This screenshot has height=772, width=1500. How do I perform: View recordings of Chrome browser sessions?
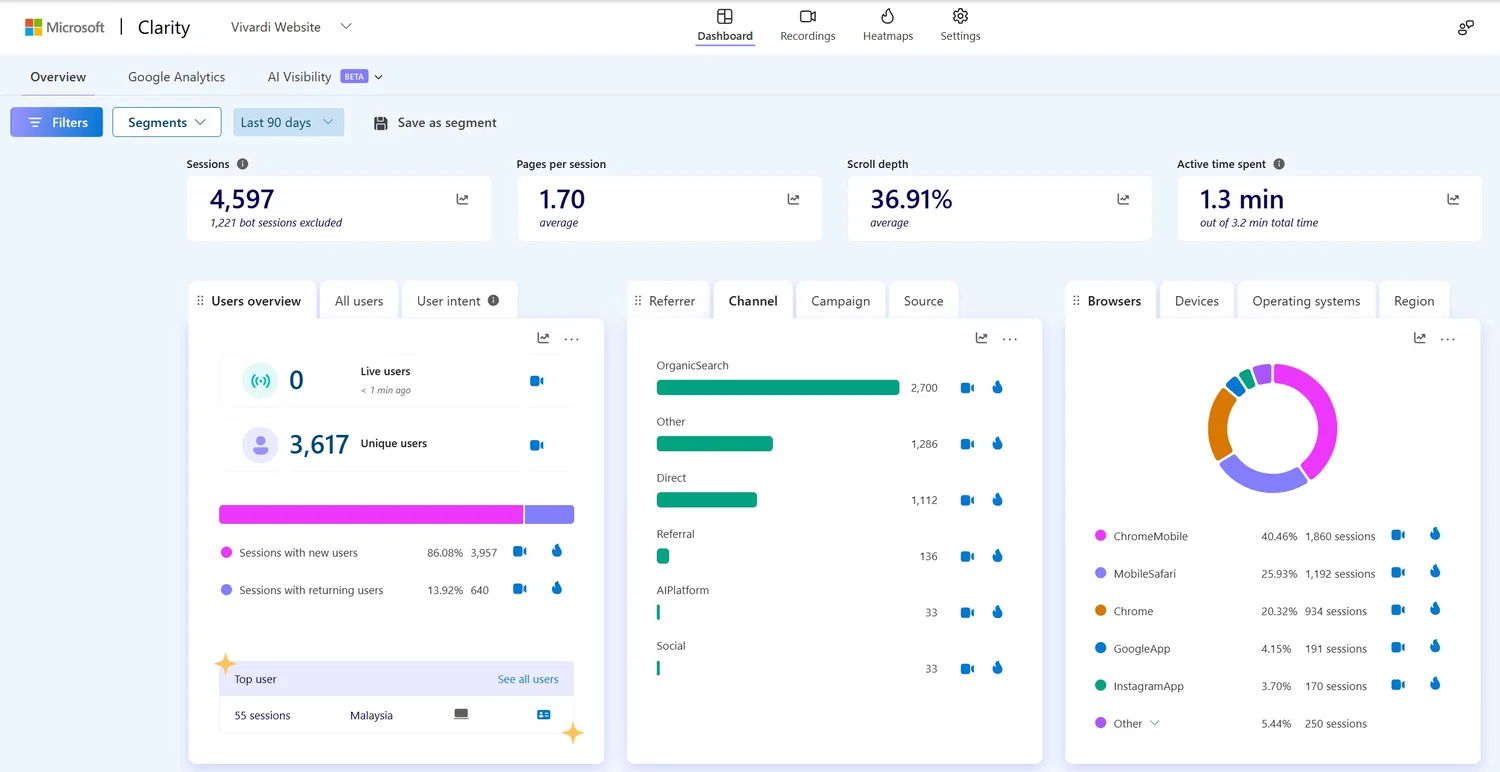1398,610
